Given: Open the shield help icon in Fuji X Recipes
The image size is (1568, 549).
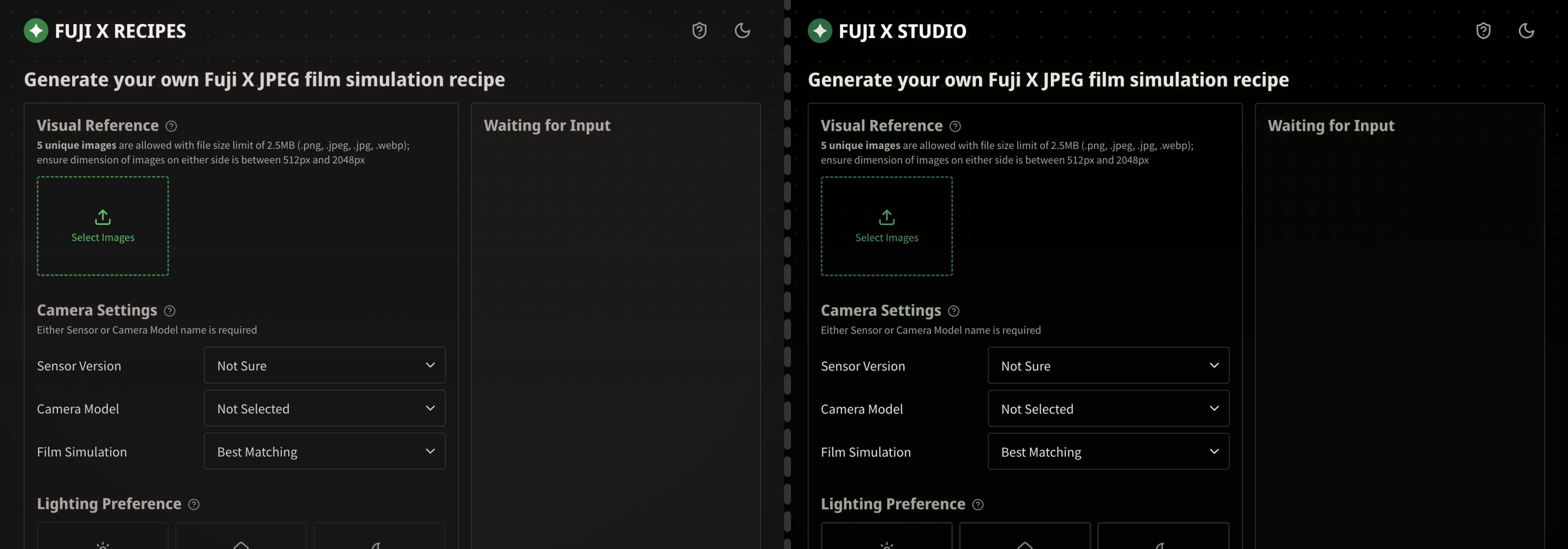Looking at the screenshot, I should tap(700, 30).
